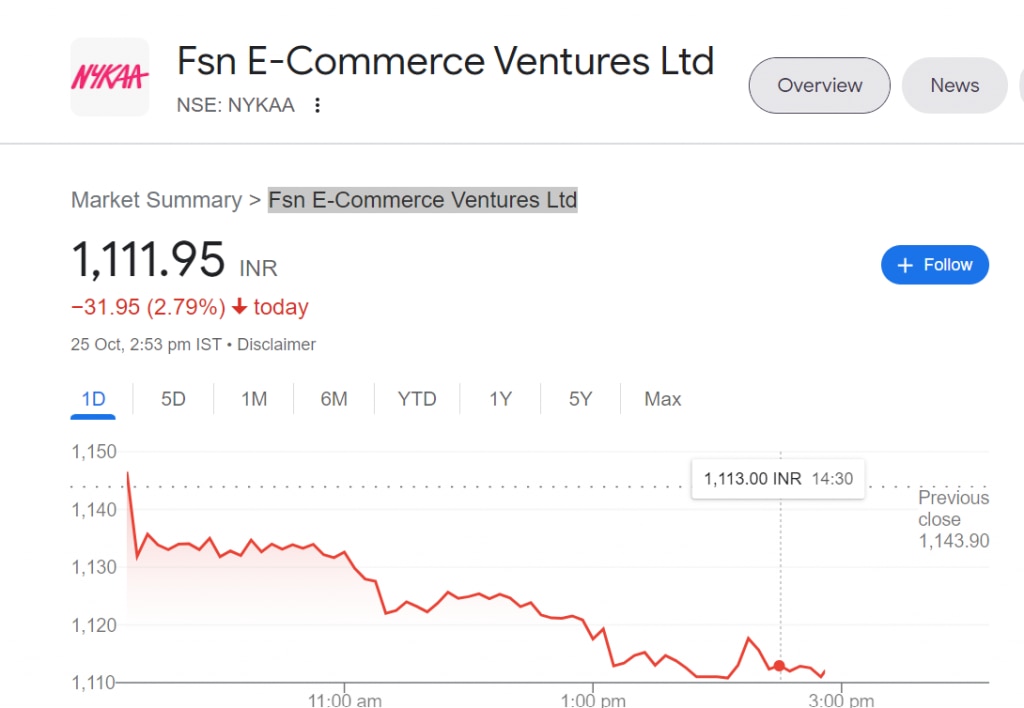The width and height of the screenshot is (1024, 708).
Task: Go back via Market Summary breadcrumb
Action: coord(156,200)
